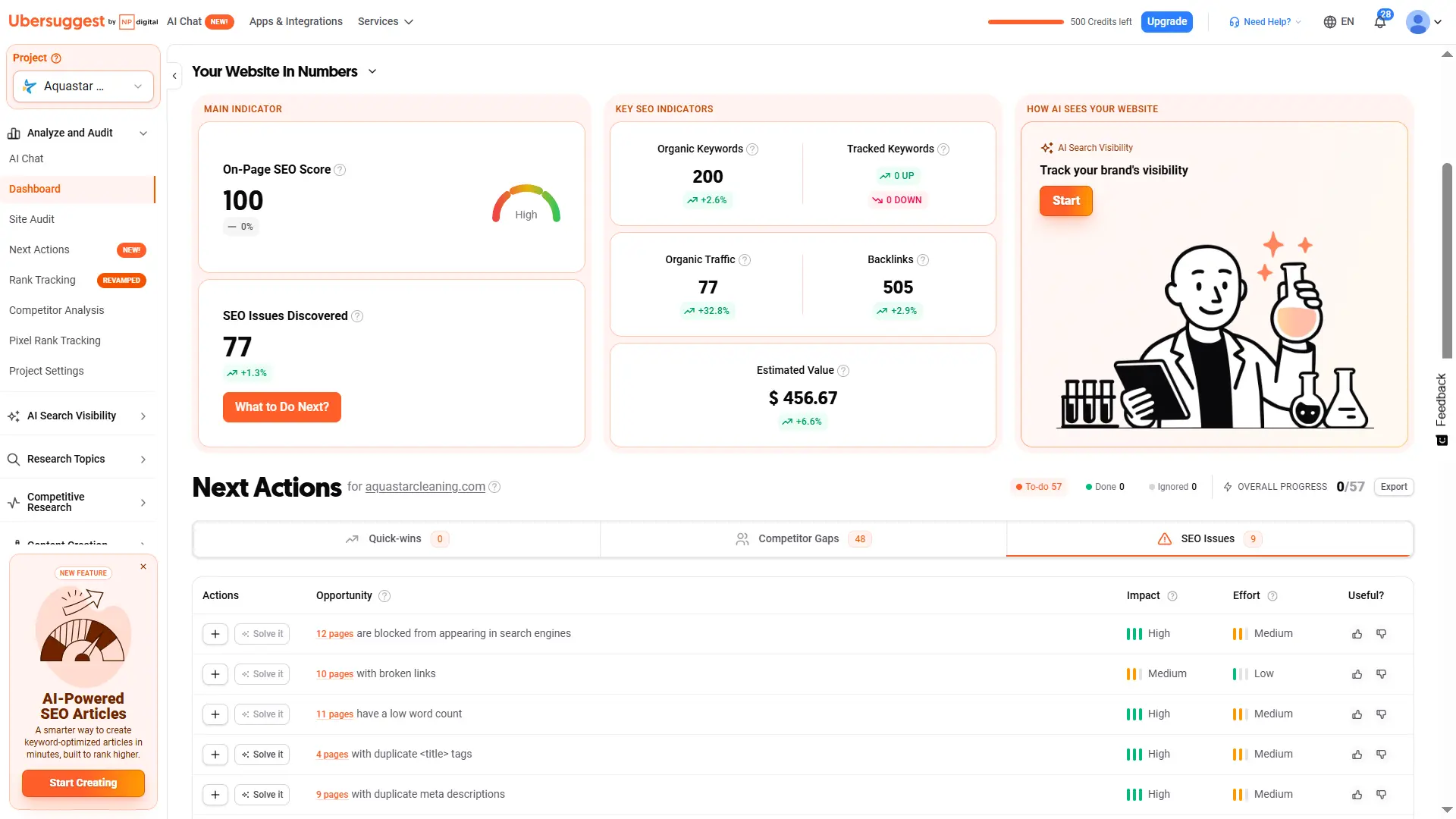Click the Estimated Value info icon
The width and height of the screenshot is (1456, 819).
(843, 371)
